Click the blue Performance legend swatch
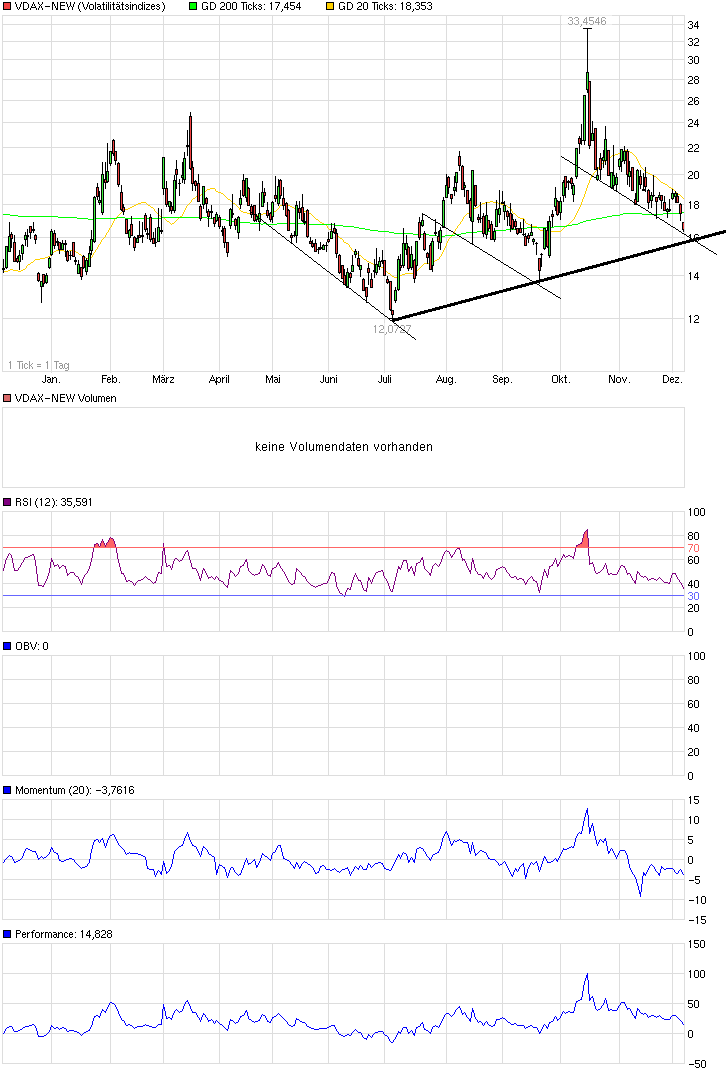The width and height of the screenshot is (726, 1072). [x=7, y=934]
